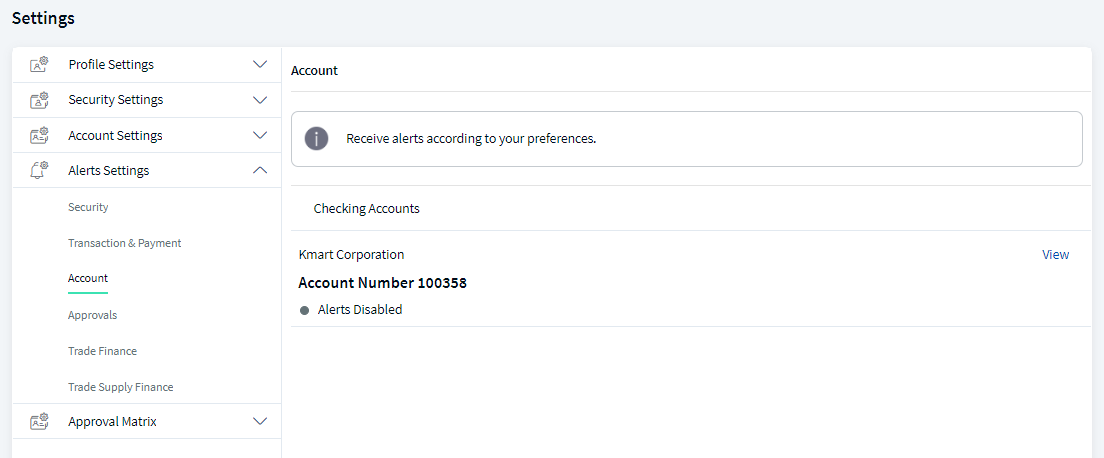Click the Profile Settings icon
The image size is (1104, 458).
39,64
